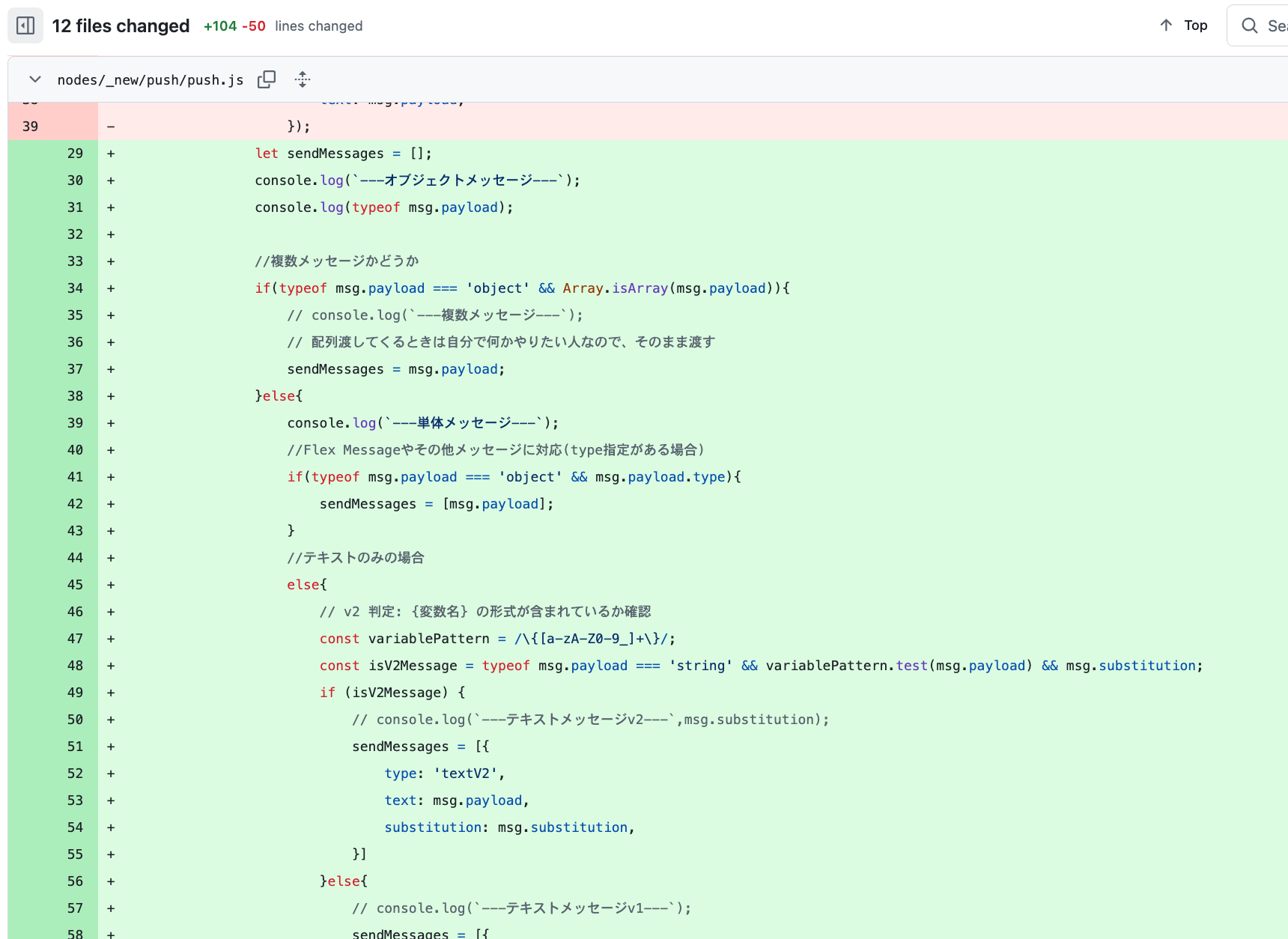
Task: Click the '12 files changed' heading
Action: tap(121, 26)
